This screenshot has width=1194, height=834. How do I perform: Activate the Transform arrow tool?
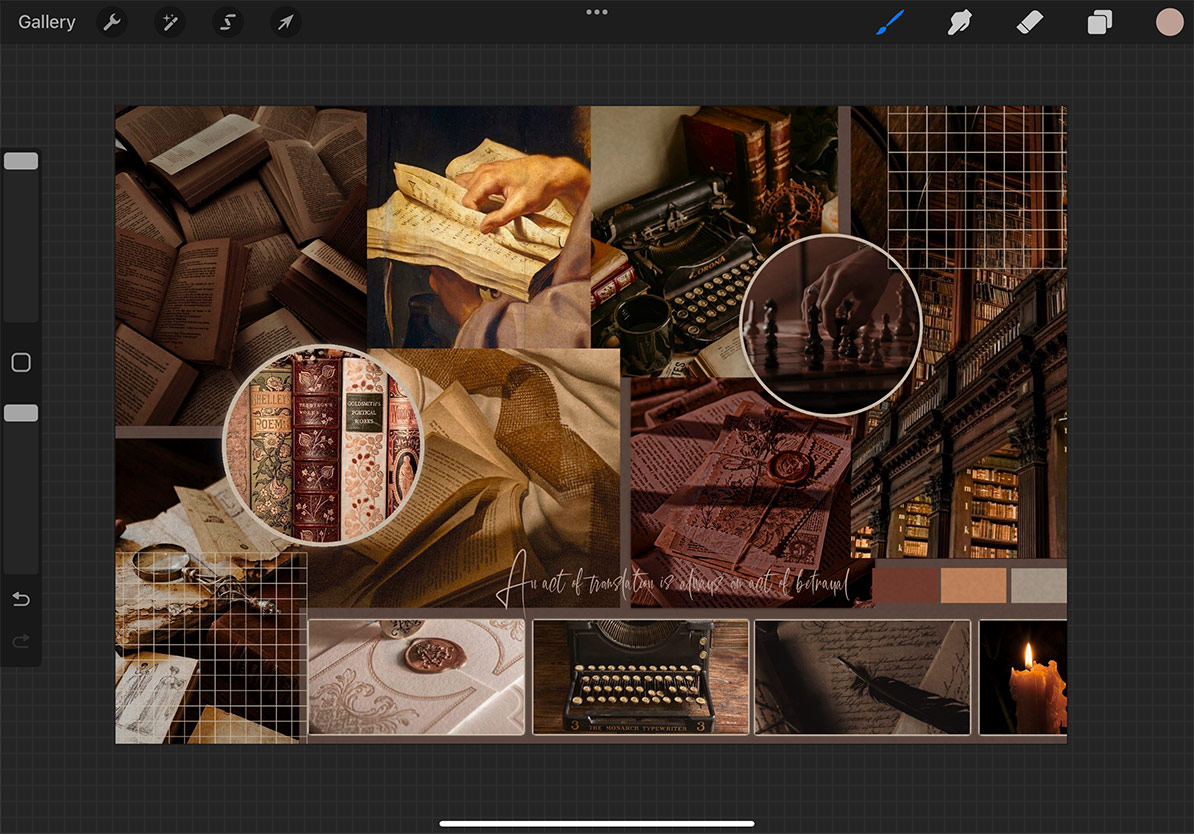(x=286, y=22)
